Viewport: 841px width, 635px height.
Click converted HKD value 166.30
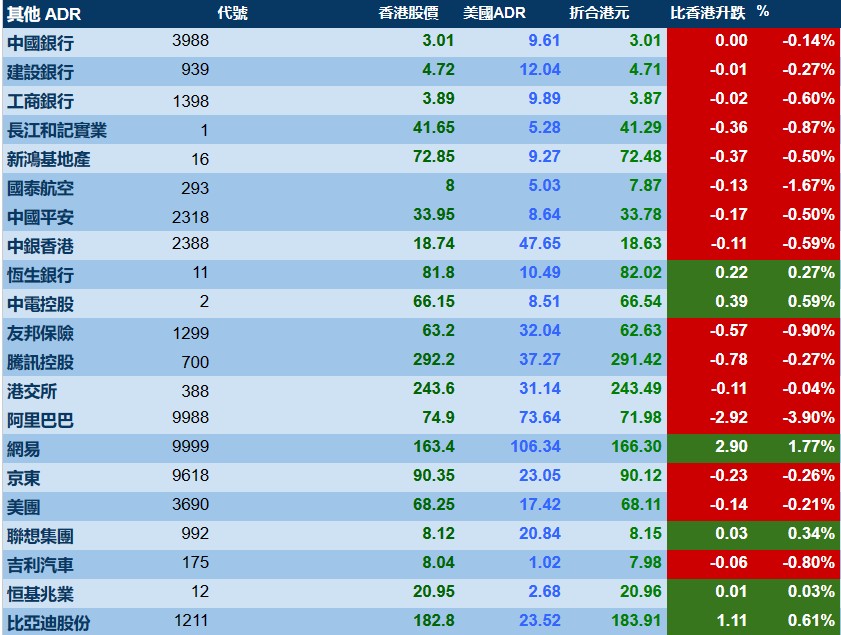[636, 446]
